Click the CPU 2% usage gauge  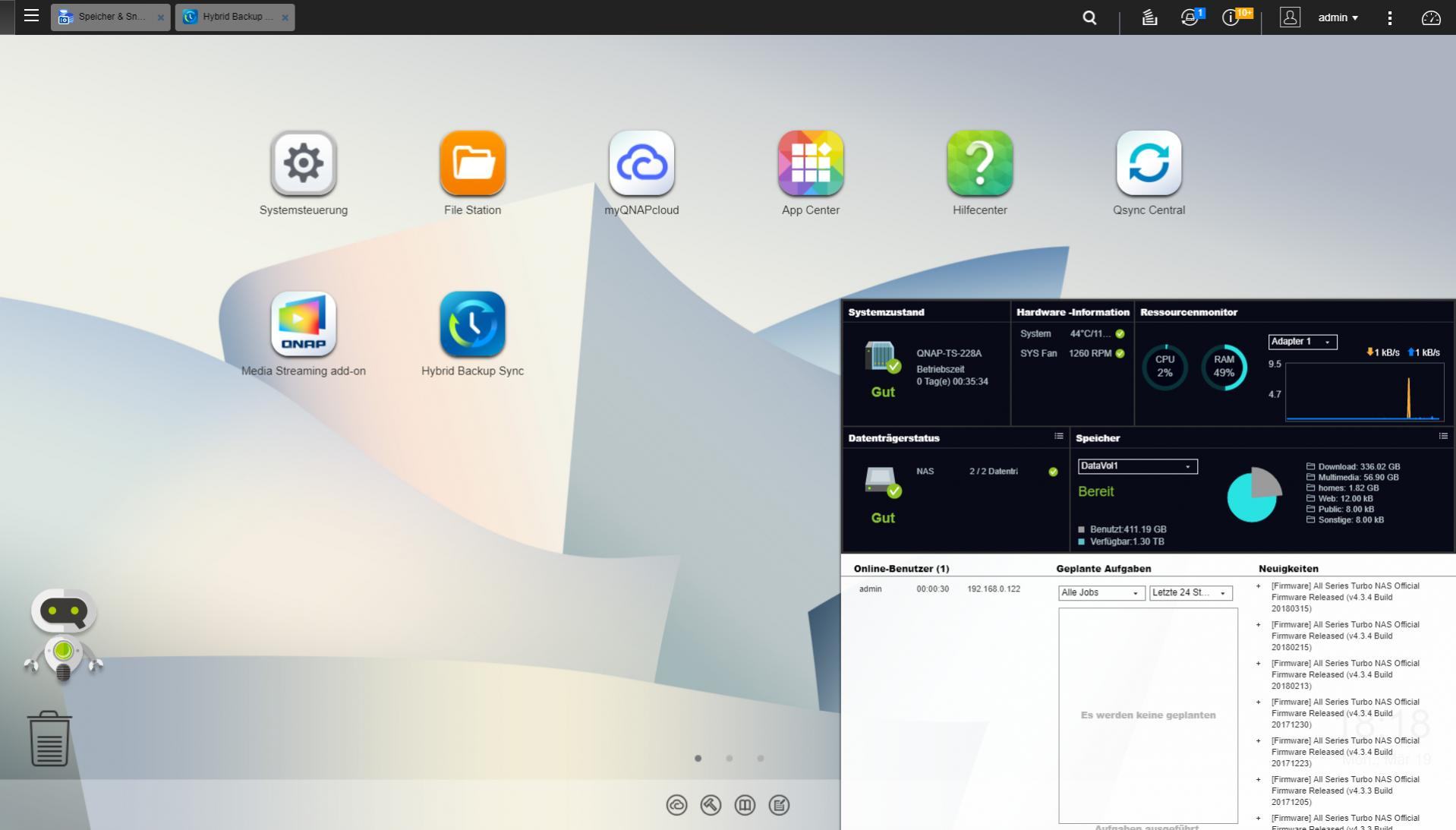[1164, 367]
